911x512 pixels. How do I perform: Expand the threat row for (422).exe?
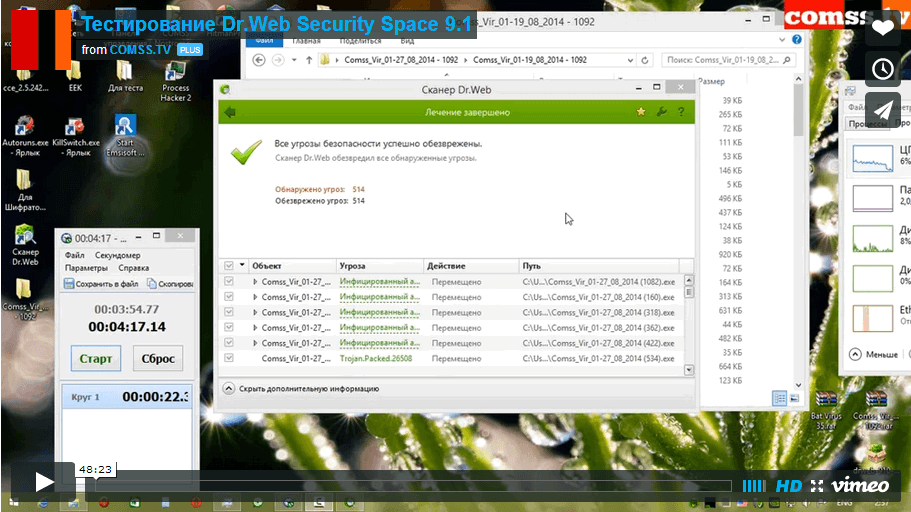pos(254,343)
